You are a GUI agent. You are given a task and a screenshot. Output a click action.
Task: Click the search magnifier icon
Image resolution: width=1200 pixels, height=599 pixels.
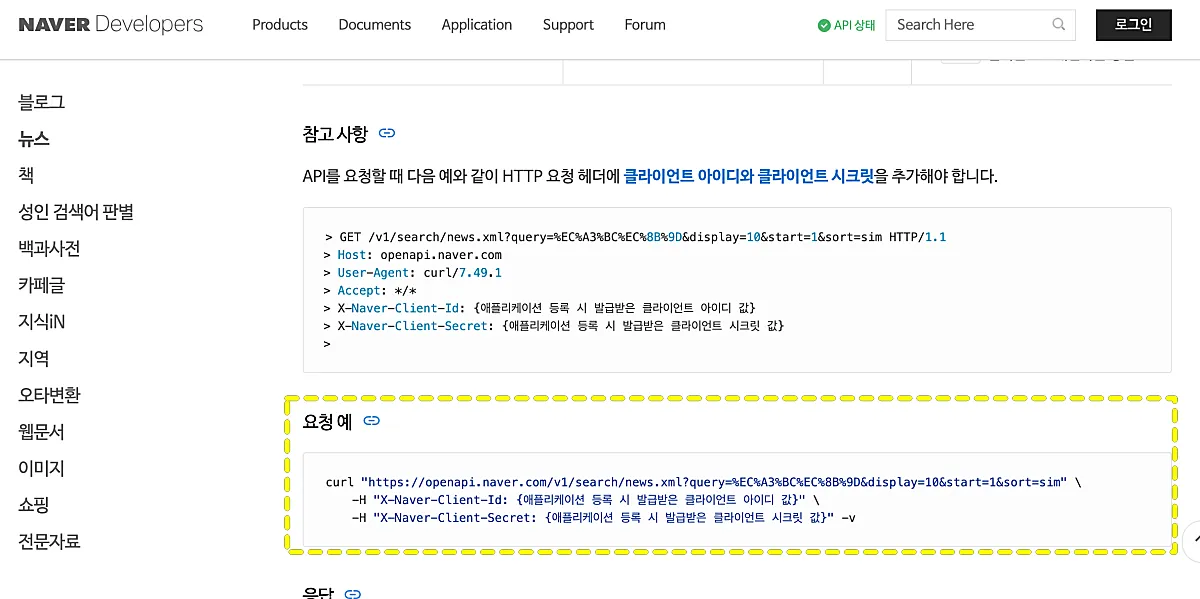coord(1059,25)
